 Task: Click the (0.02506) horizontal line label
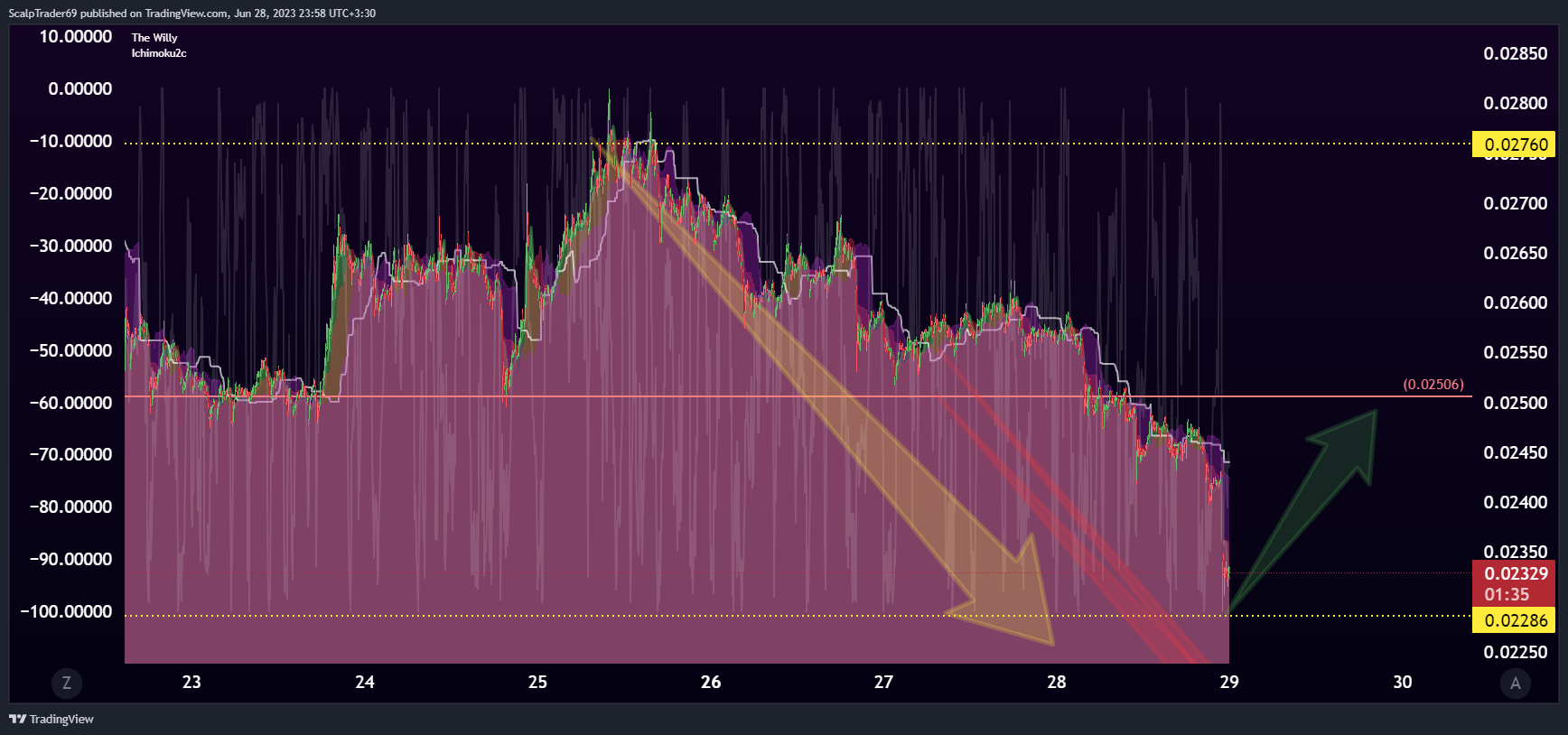point(1433,385)
